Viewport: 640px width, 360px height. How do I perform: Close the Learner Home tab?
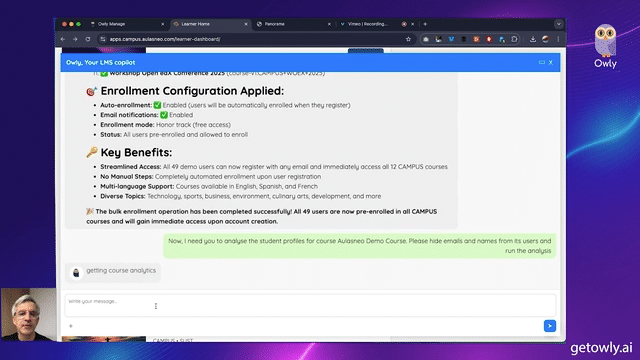tap(246, 24)
